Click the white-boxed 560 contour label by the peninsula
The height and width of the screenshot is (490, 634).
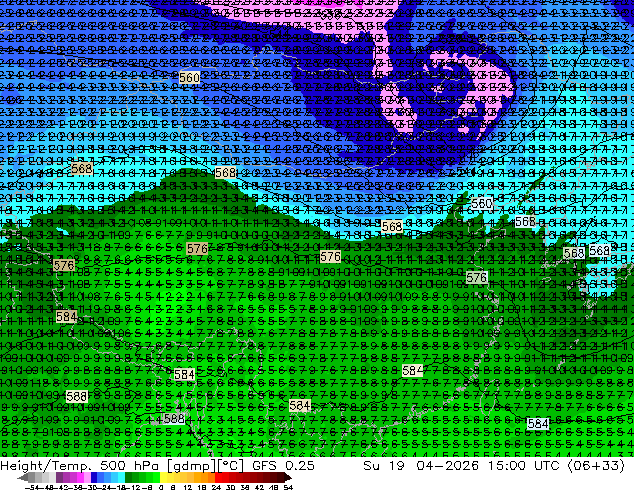point(482,203)
